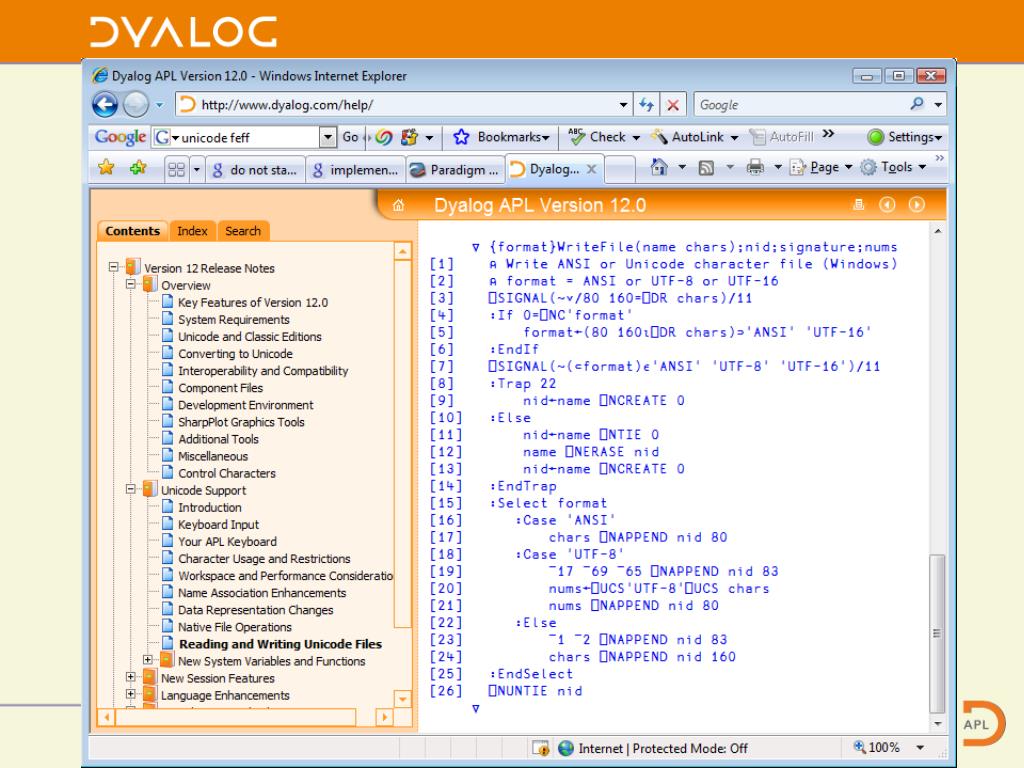Image resolution: width=1024 pixels, height=768 pixels.
Task: Open the Page menu
Action: (x=822, y=168)
